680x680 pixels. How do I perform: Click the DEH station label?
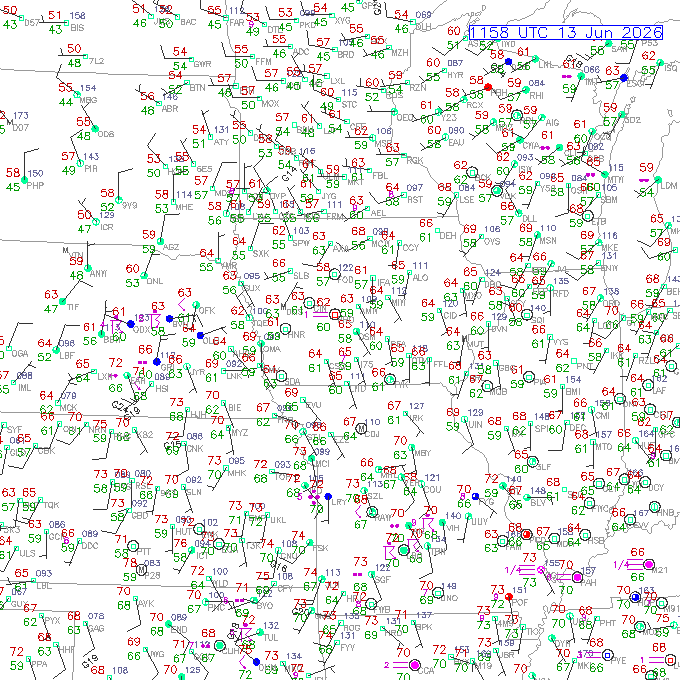click(x=448, y=235)
